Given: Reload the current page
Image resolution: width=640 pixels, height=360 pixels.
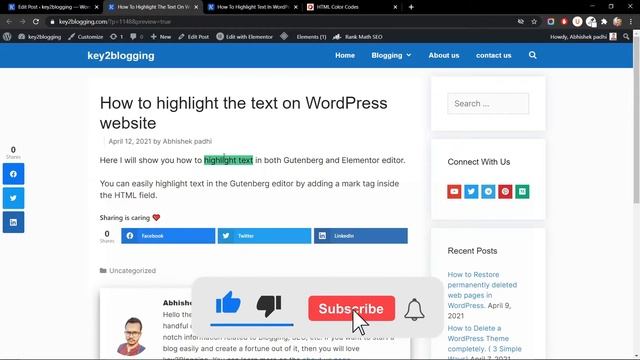Looking at the screenshot, I should [36, 22].
